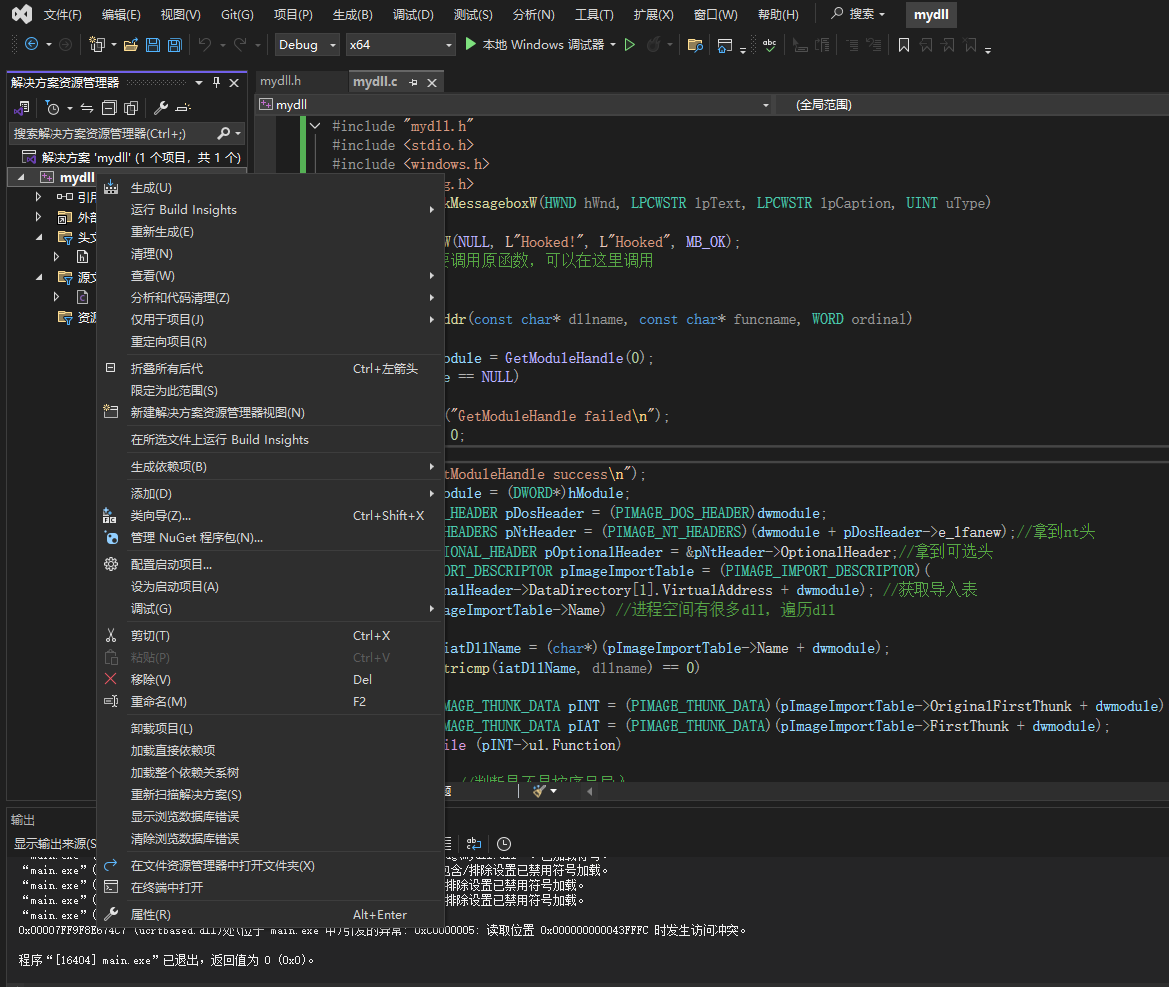Choose 重新生成(E) from the context menu
The width and height of the screenshot is (1169, 987).
[x=162, y=232]
